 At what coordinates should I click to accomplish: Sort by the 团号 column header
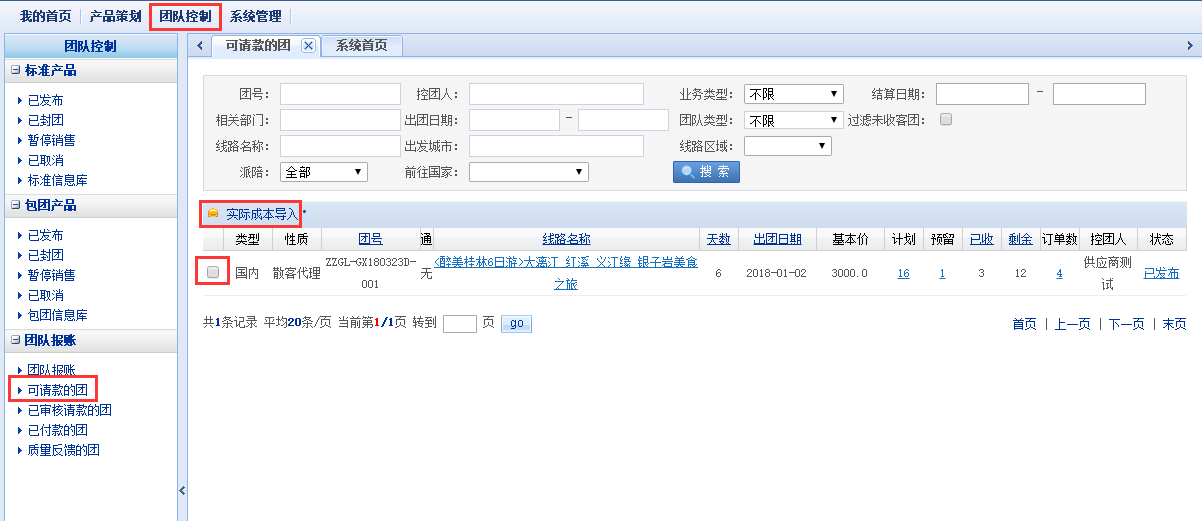(370, 239)
